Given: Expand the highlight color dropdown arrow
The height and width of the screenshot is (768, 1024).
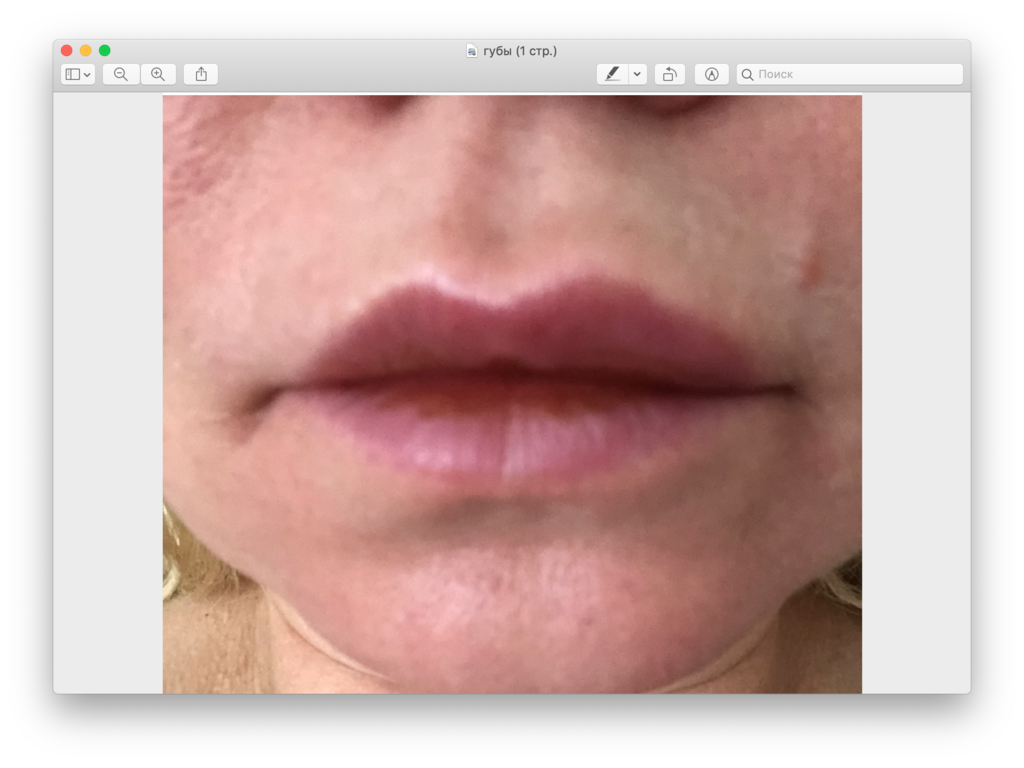Looking at the screenshot, I should click(x=637, y=74).
